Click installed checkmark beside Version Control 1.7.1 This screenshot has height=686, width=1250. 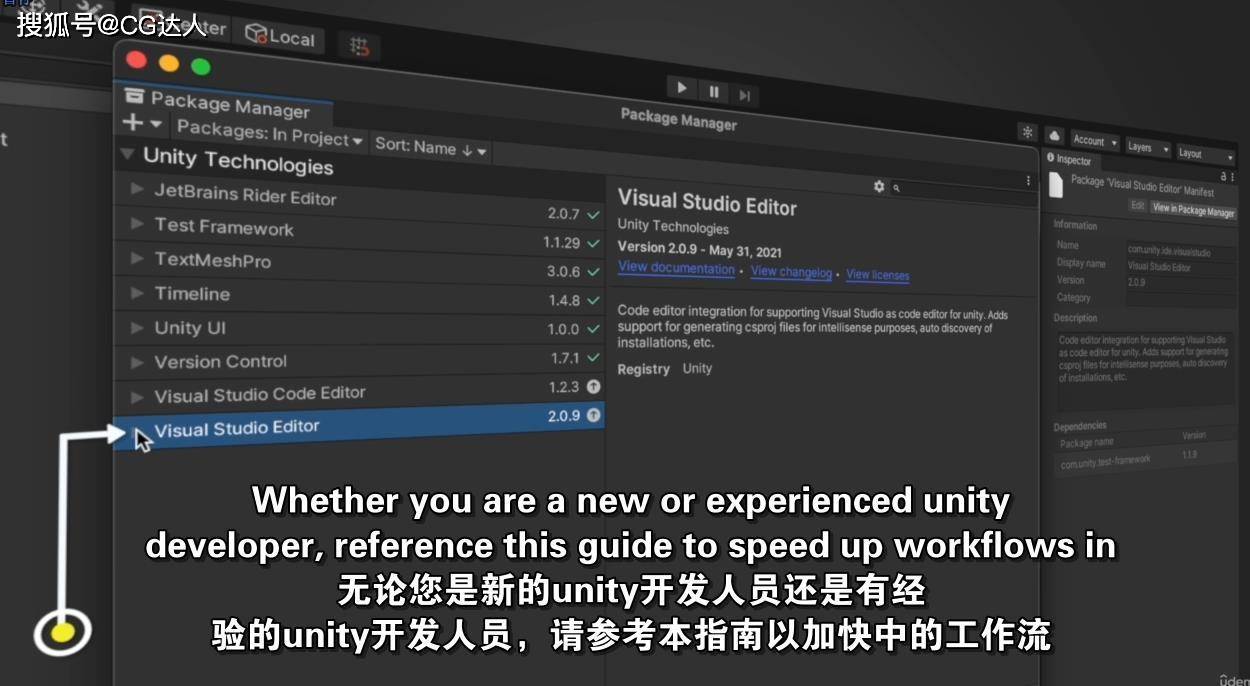pos(594,357)
